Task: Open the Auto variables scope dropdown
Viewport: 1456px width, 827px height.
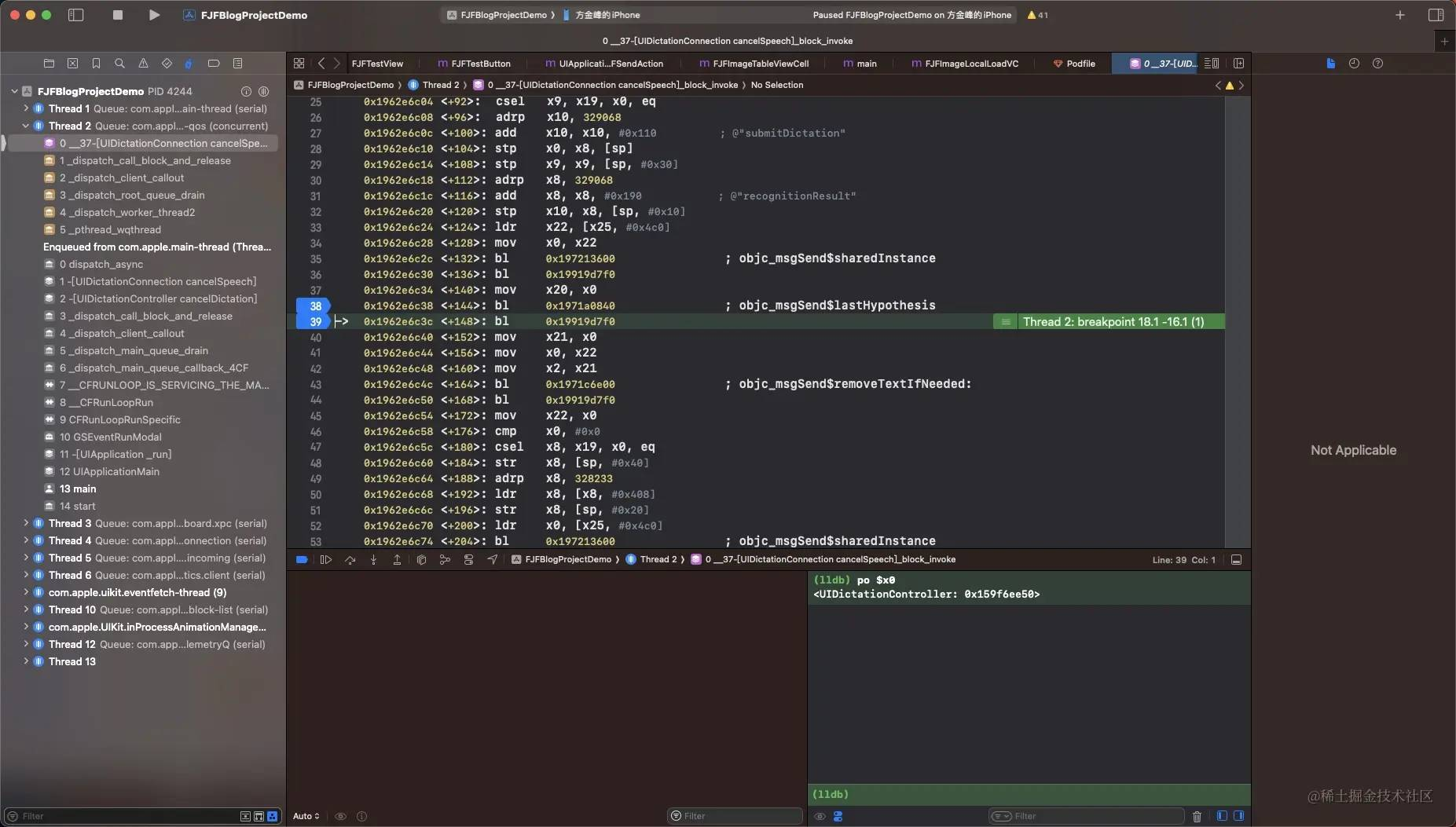Action: pyautogui.click(x=306, y=816)
